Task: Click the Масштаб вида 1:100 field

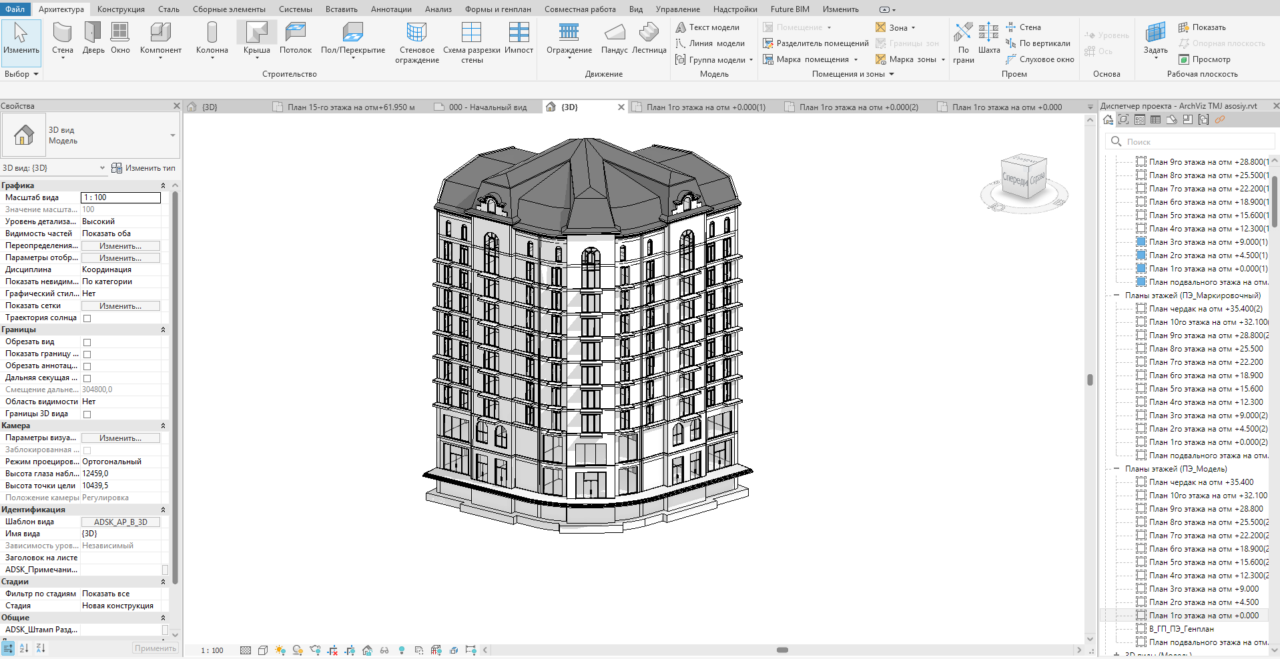Action: (120, 198)
